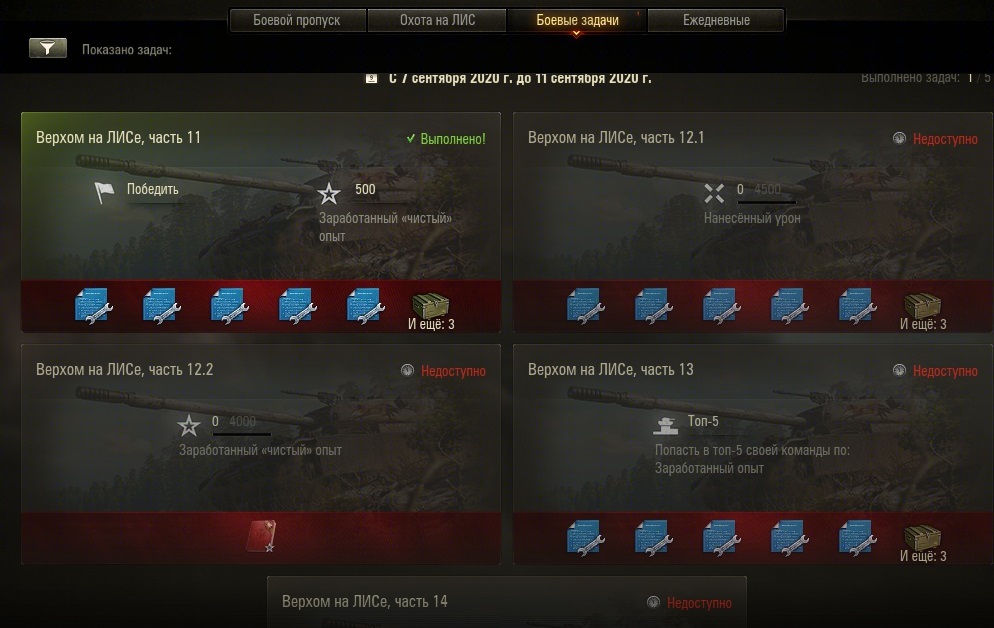This screenshot has height=628, width=994.
Task: Open the partially visible часть 14 card
Action: pos(507,602)
